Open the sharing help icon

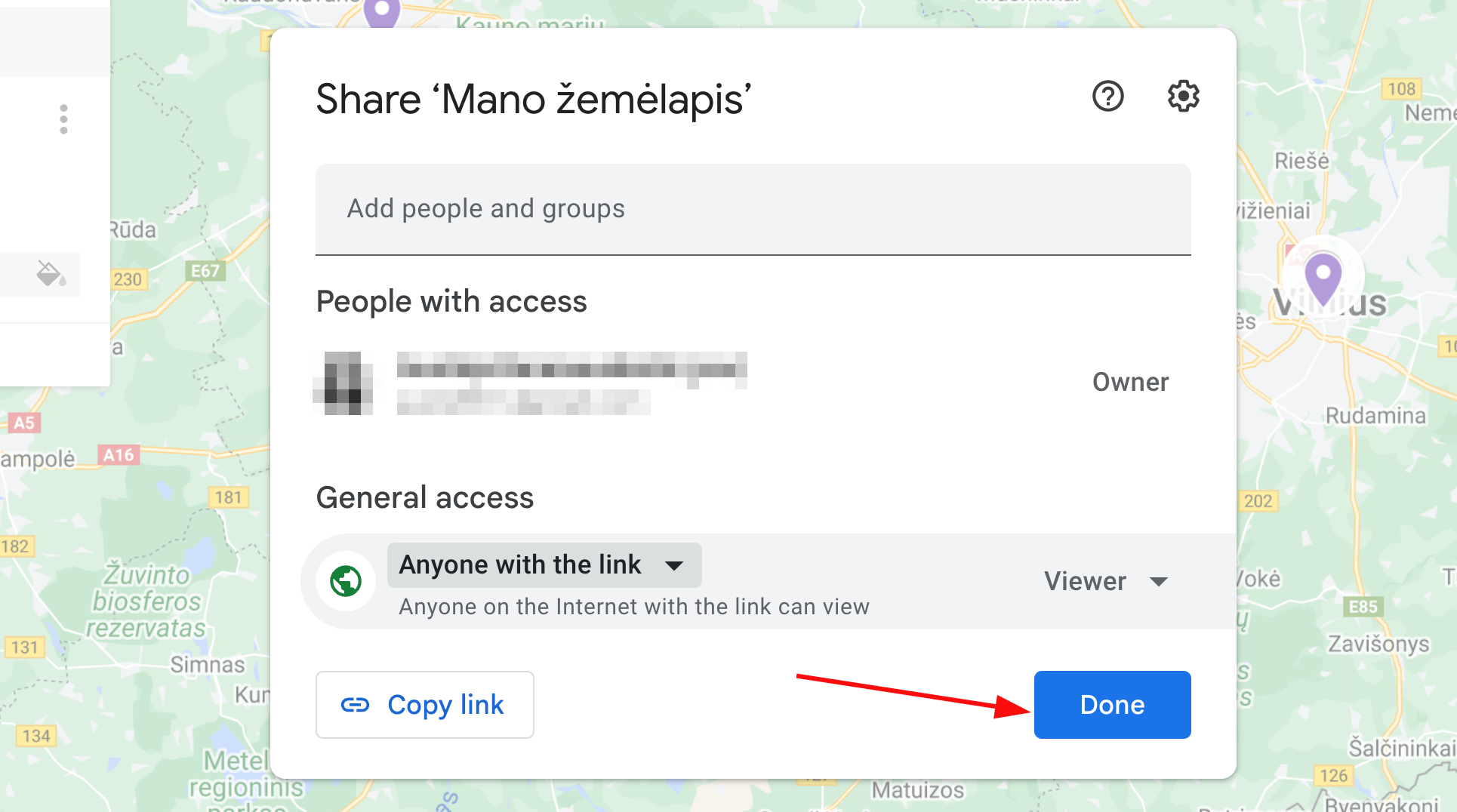pos(1107,97)
